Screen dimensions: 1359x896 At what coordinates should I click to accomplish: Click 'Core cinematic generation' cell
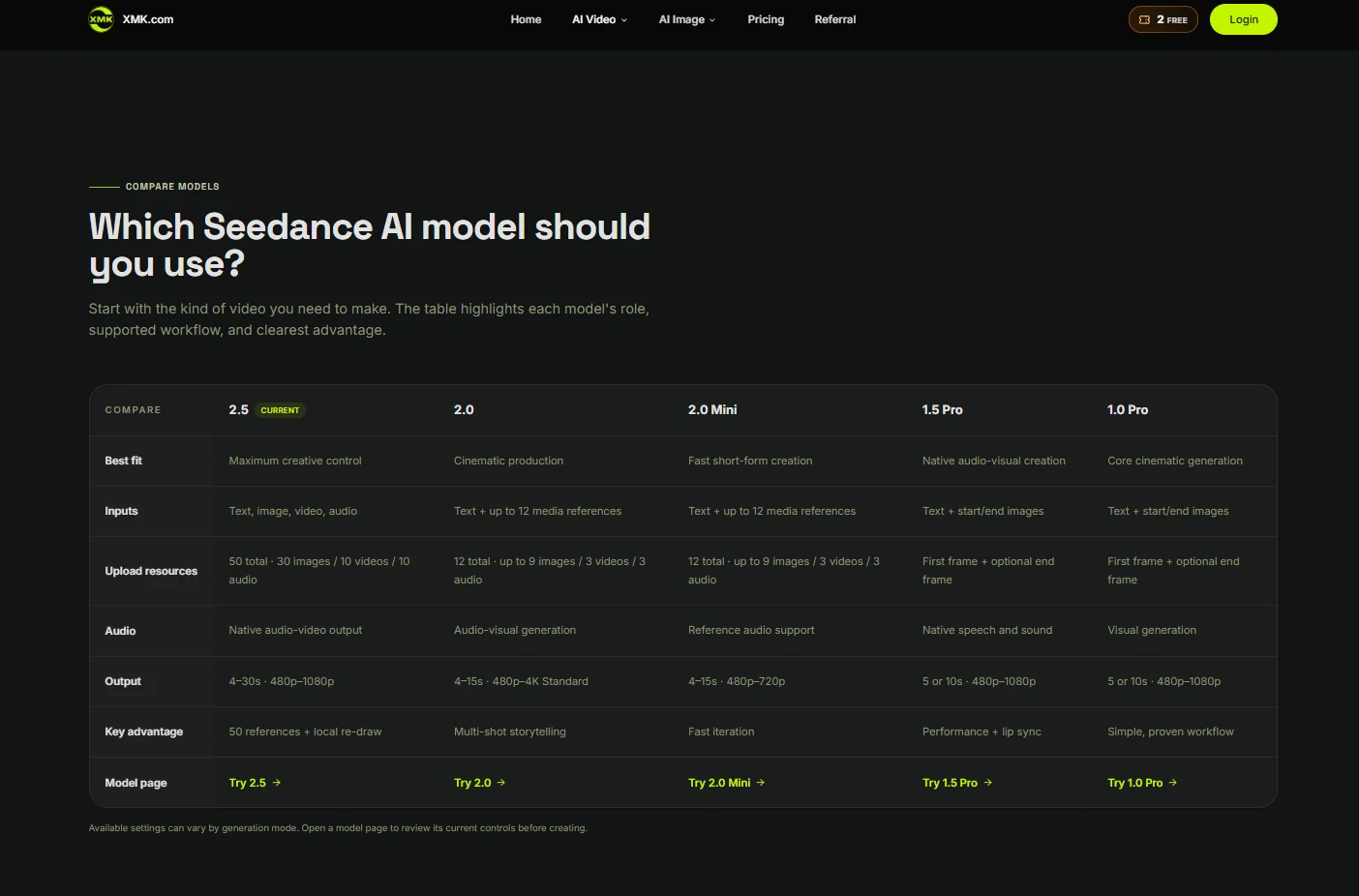1175,461
